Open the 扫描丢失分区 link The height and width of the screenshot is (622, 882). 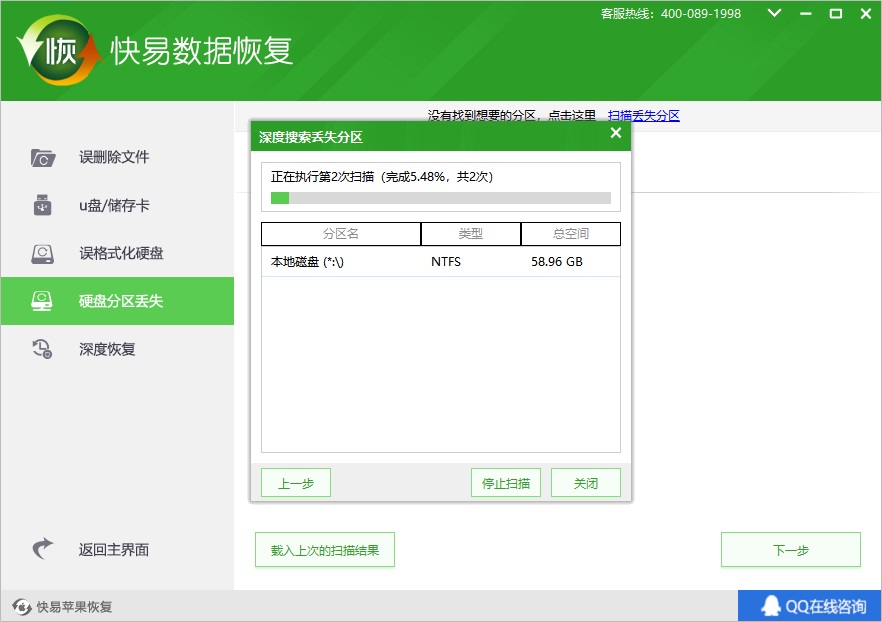tap(644, 116)
